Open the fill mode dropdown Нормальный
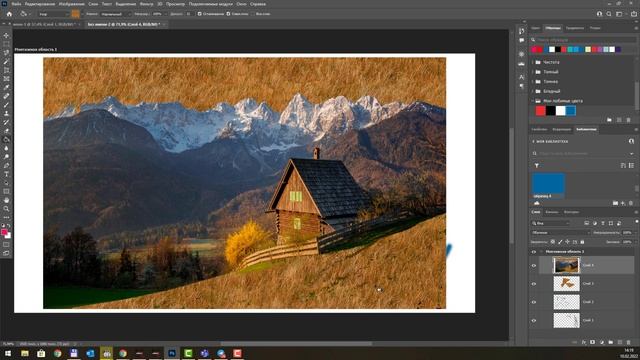640x360 pixels. 116,14
